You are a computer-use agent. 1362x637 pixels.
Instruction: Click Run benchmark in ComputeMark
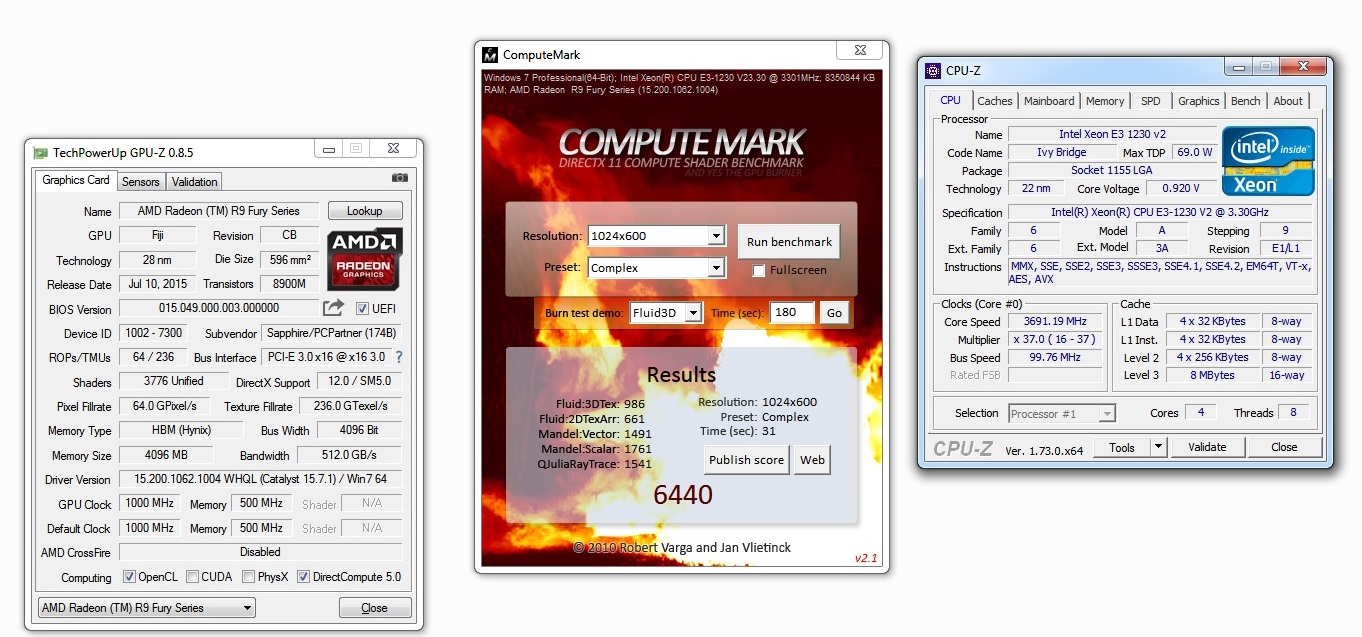[x=790, y=242]
